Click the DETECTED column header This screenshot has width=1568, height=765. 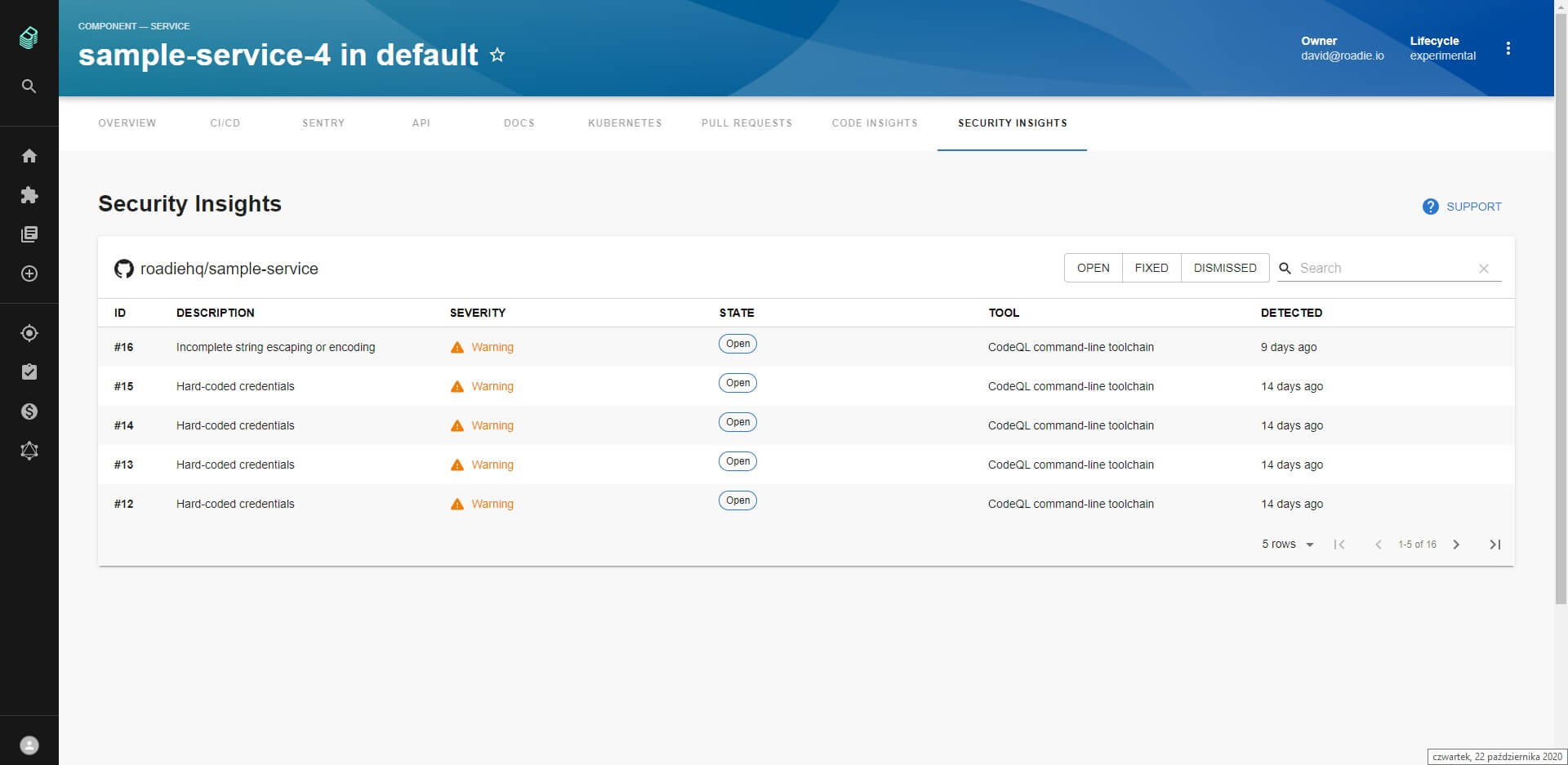pos(1291,313)
